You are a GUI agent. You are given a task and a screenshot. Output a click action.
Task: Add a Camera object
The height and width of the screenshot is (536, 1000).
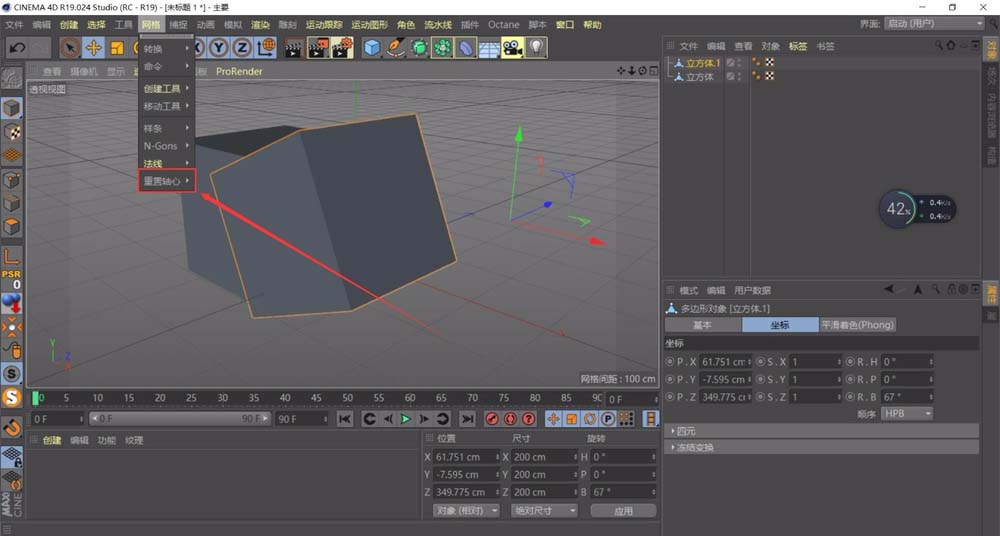(512, 48)
